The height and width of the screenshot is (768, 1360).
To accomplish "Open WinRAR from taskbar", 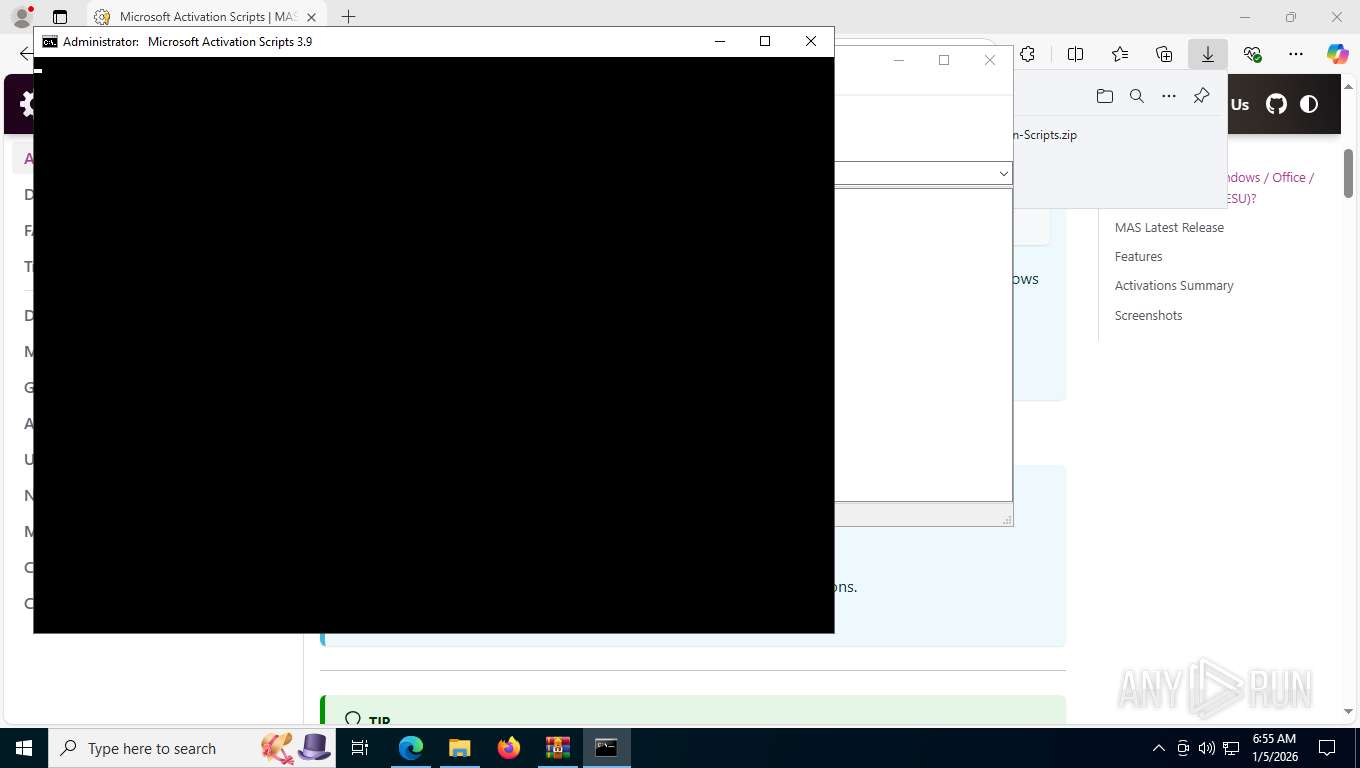I will 557,748.
